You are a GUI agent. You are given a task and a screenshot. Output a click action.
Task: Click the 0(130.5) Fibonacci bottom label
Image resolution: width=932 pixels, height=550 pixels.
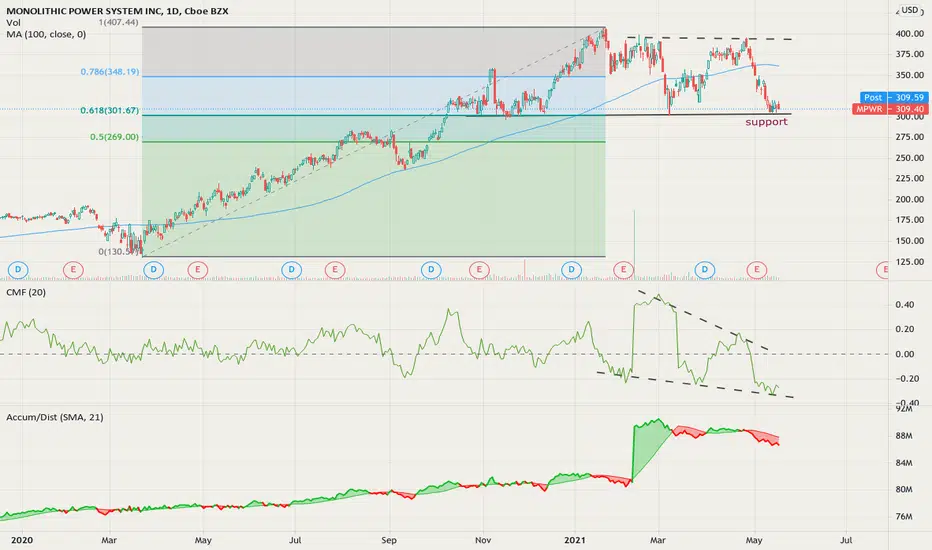tap(119, 252)
